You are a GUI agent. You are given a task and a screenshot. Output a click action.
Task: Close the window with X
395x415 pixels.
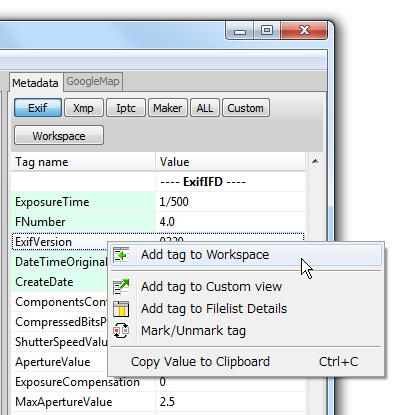pyautogui.click(x=304, y=31)
